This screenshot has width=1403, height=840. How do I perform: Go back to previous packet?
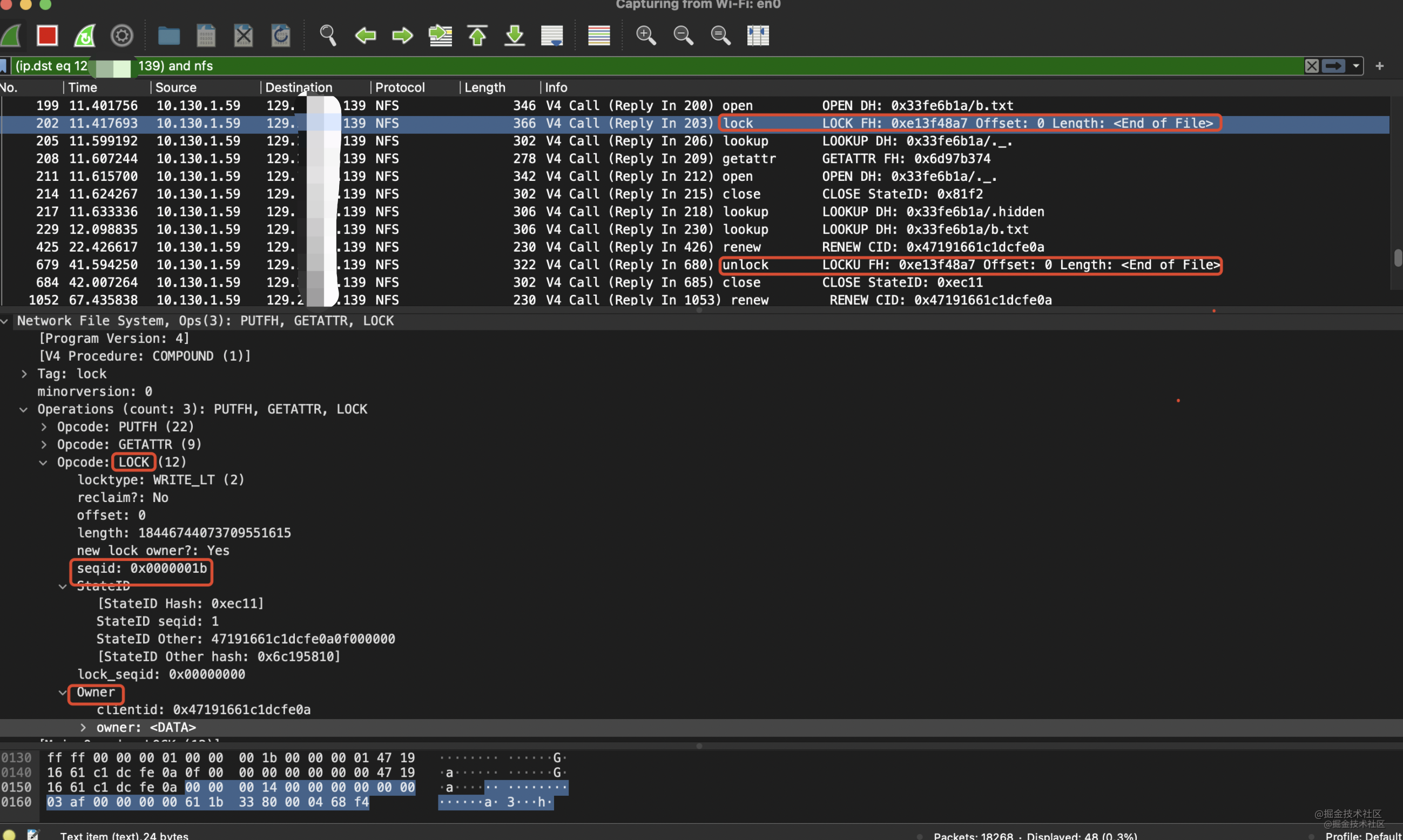pyautogui.click(x=365, y=36)
